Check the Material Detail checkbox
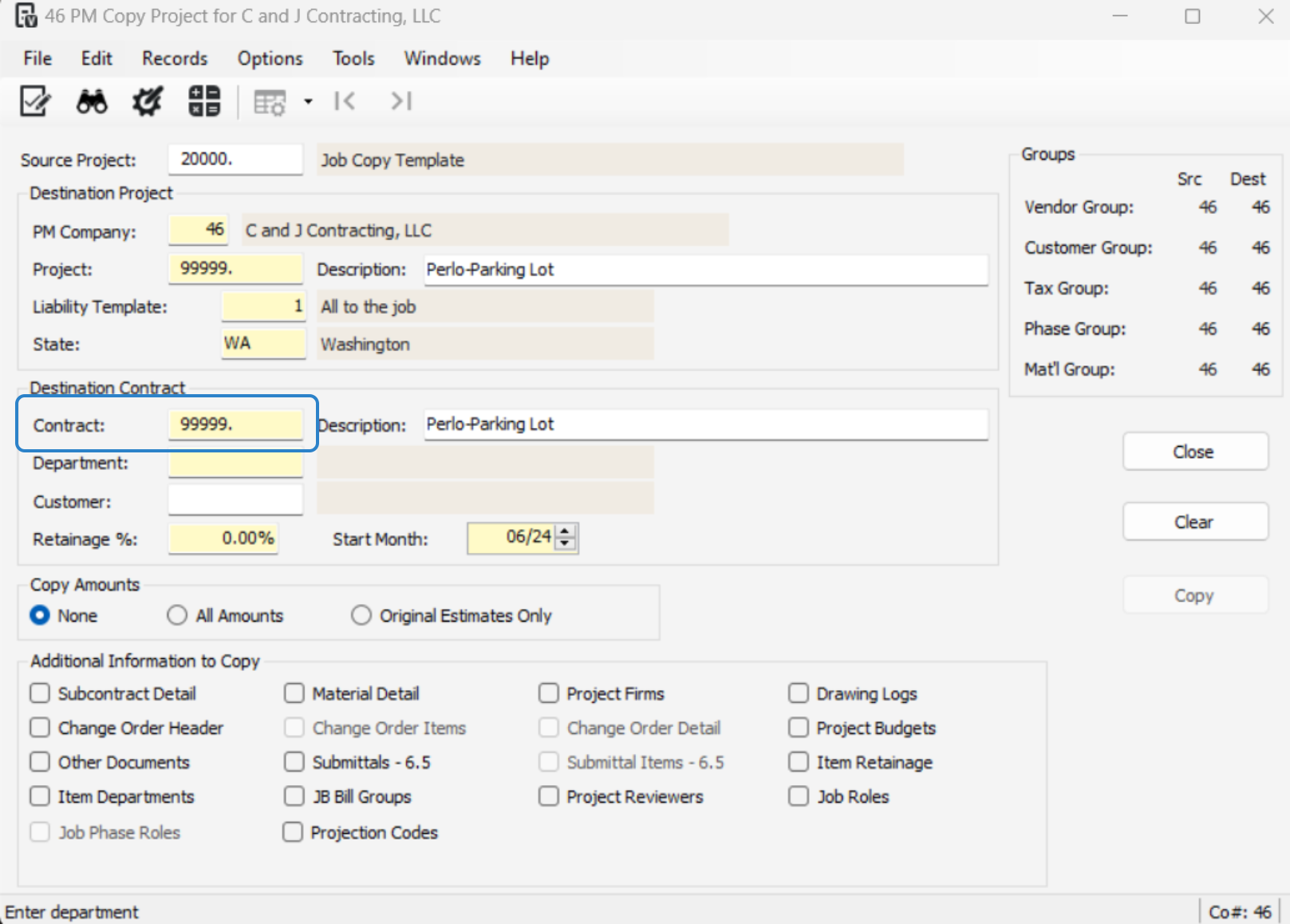Screen dimensions: 1290x924 pos(294,693)
